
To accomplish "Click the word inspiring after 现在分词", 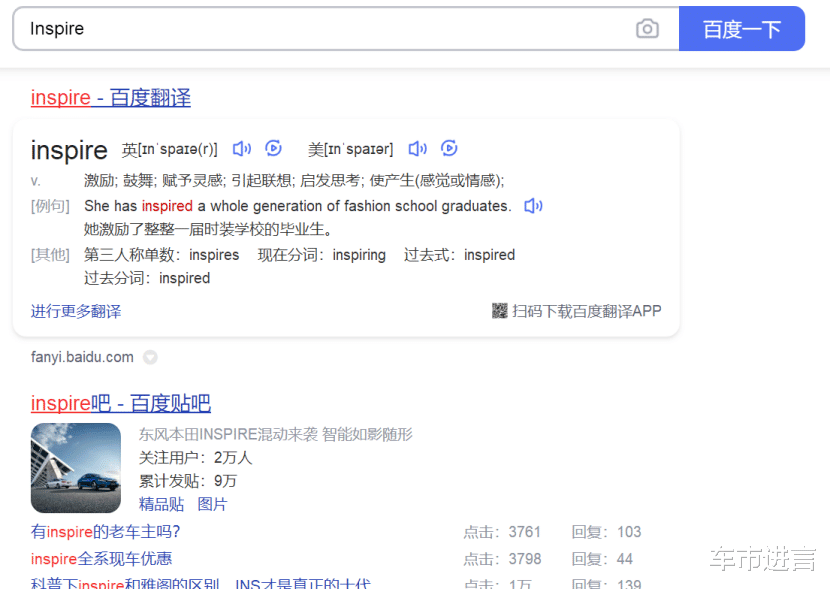I will [359, 255].
